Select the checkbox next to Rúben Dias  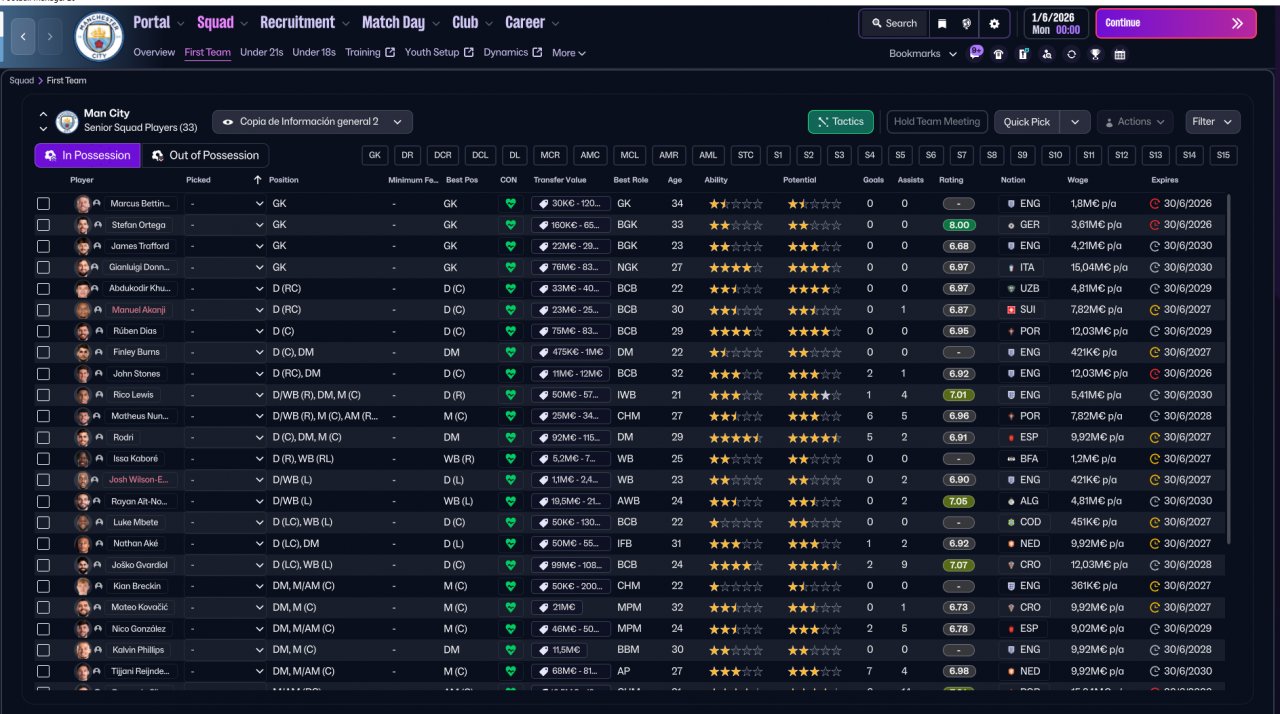43,331
